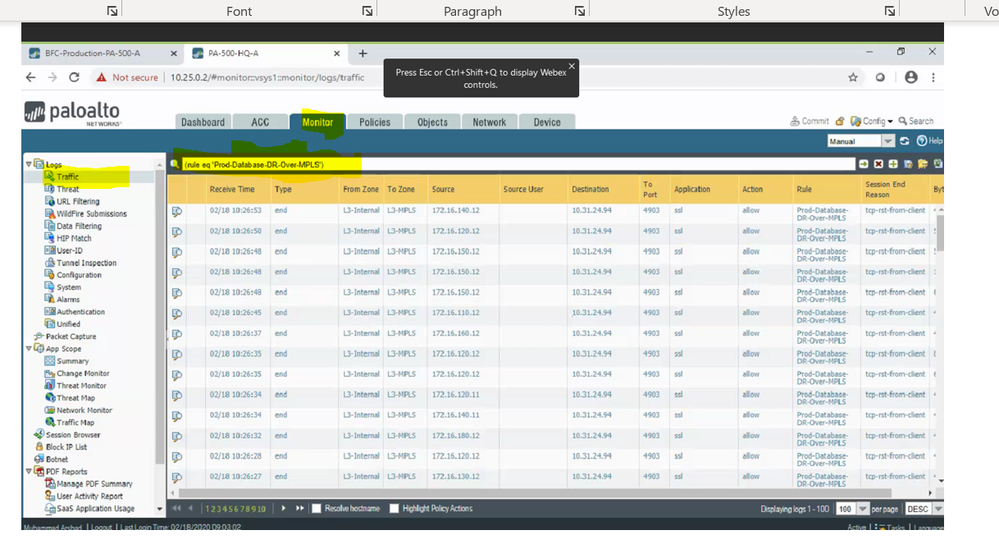Open the Config dropdown menu

[x=871, y=121]
